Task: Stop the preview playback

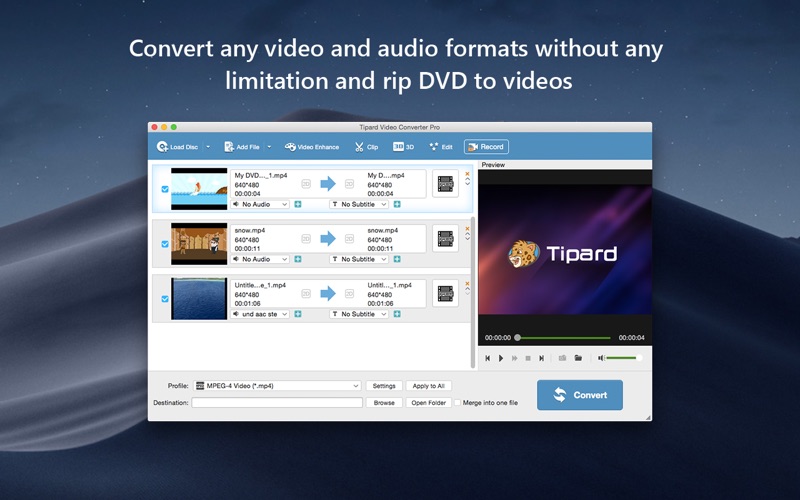Action: (528, 358)
